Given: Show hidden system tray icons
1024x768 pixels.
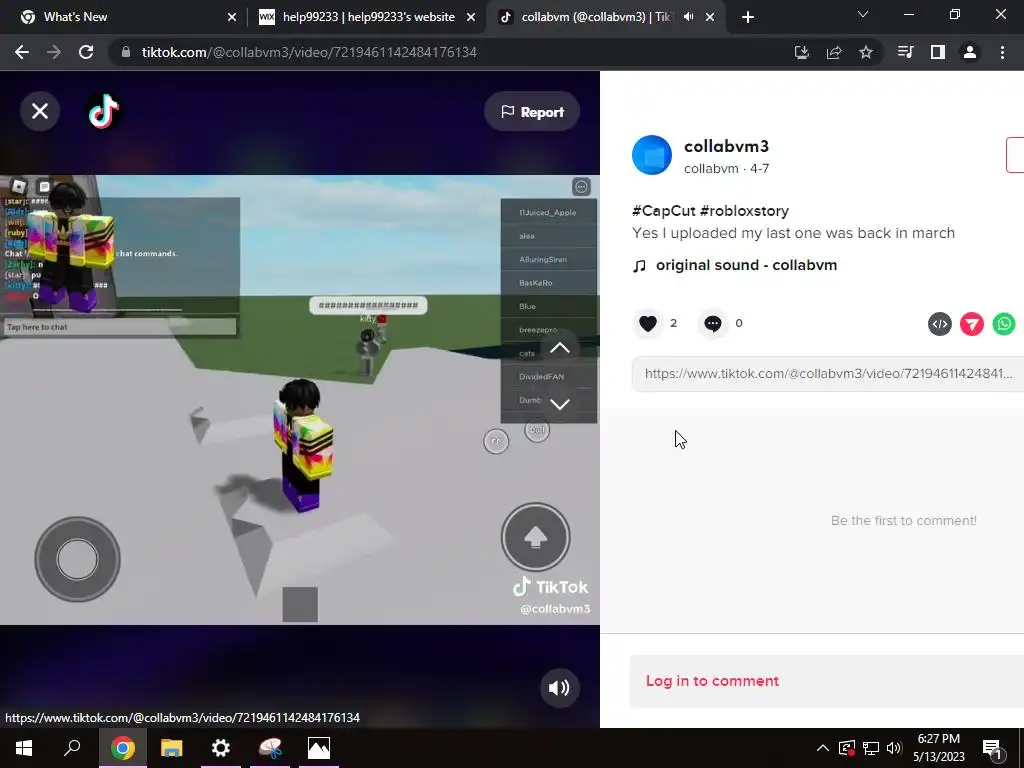Looking at the screenshot, I should click(823, 748).
